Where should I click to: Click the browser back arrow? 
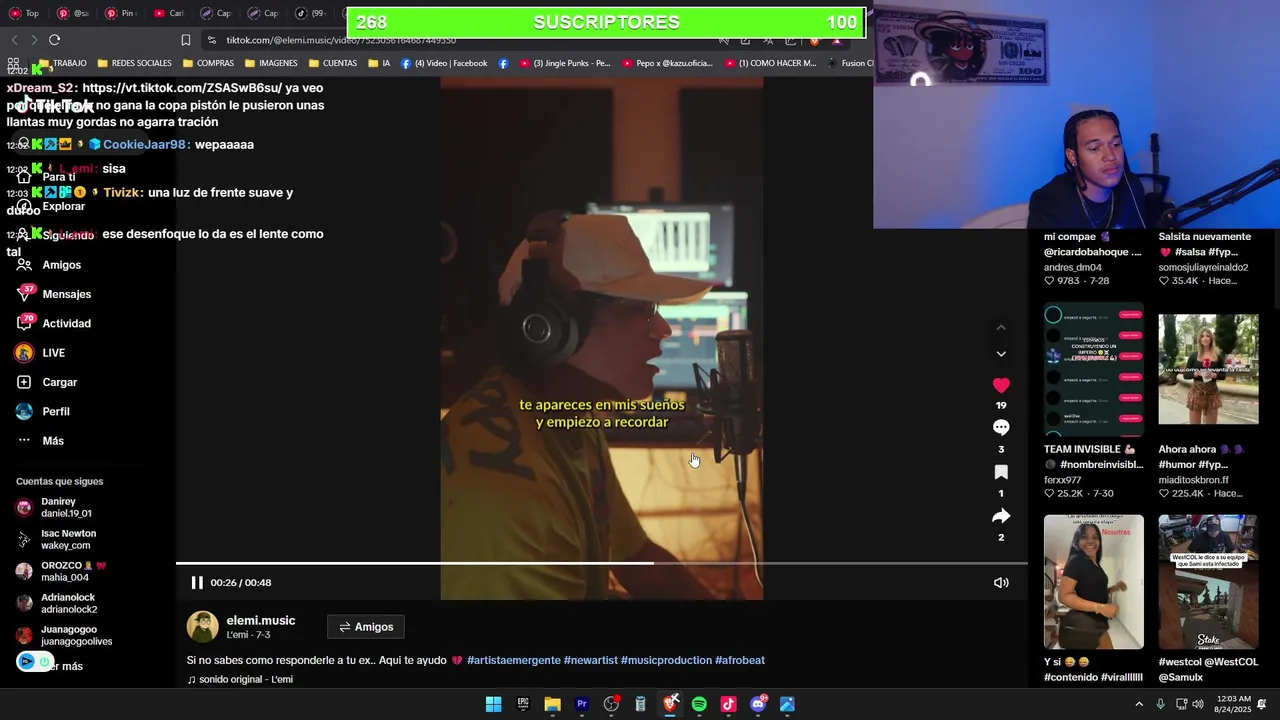tap(14, 40)
